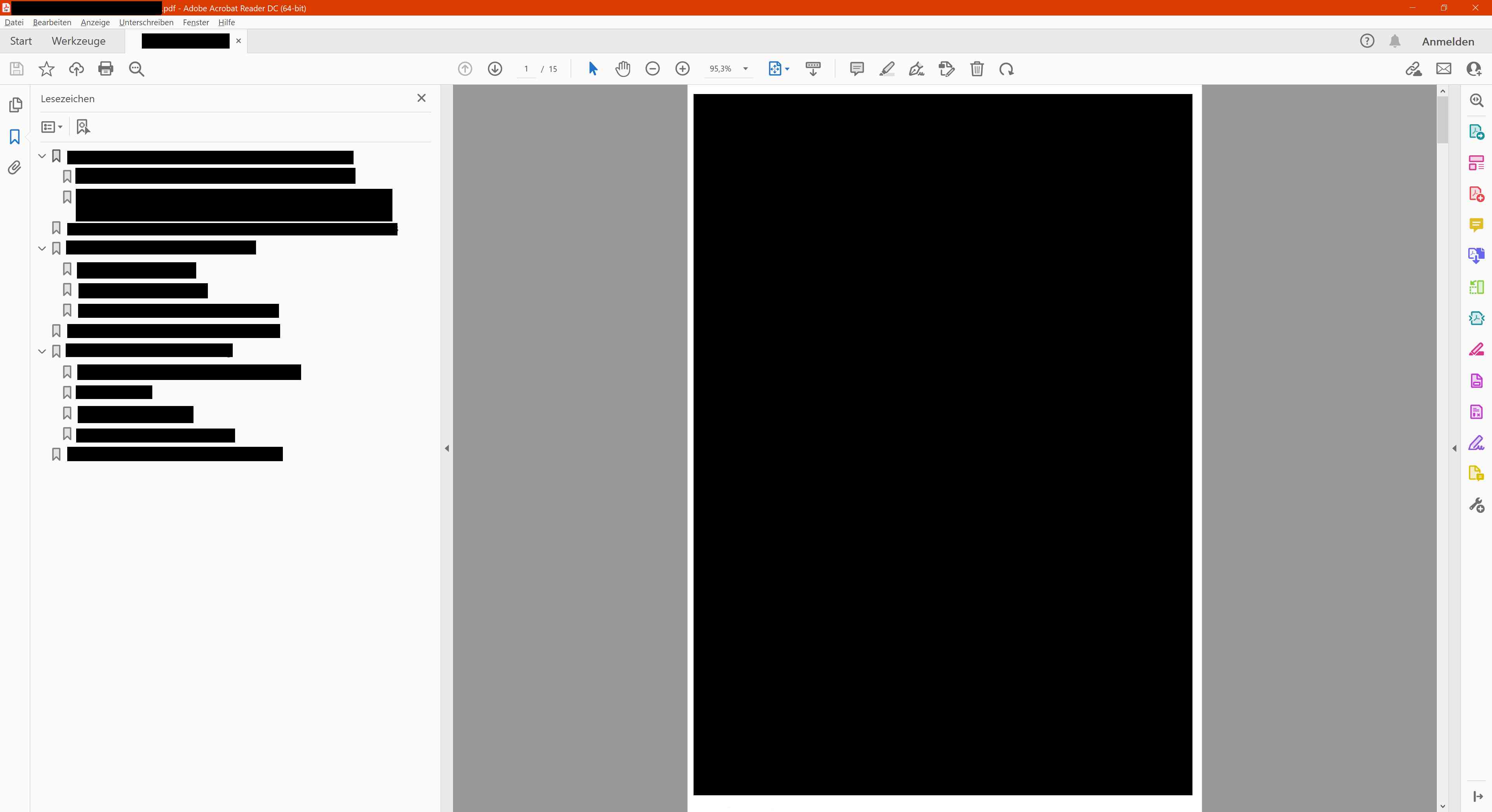Collapse the first bookmark tree node
The height and width of the screenshot is (812, 1492).
point(42,156)
